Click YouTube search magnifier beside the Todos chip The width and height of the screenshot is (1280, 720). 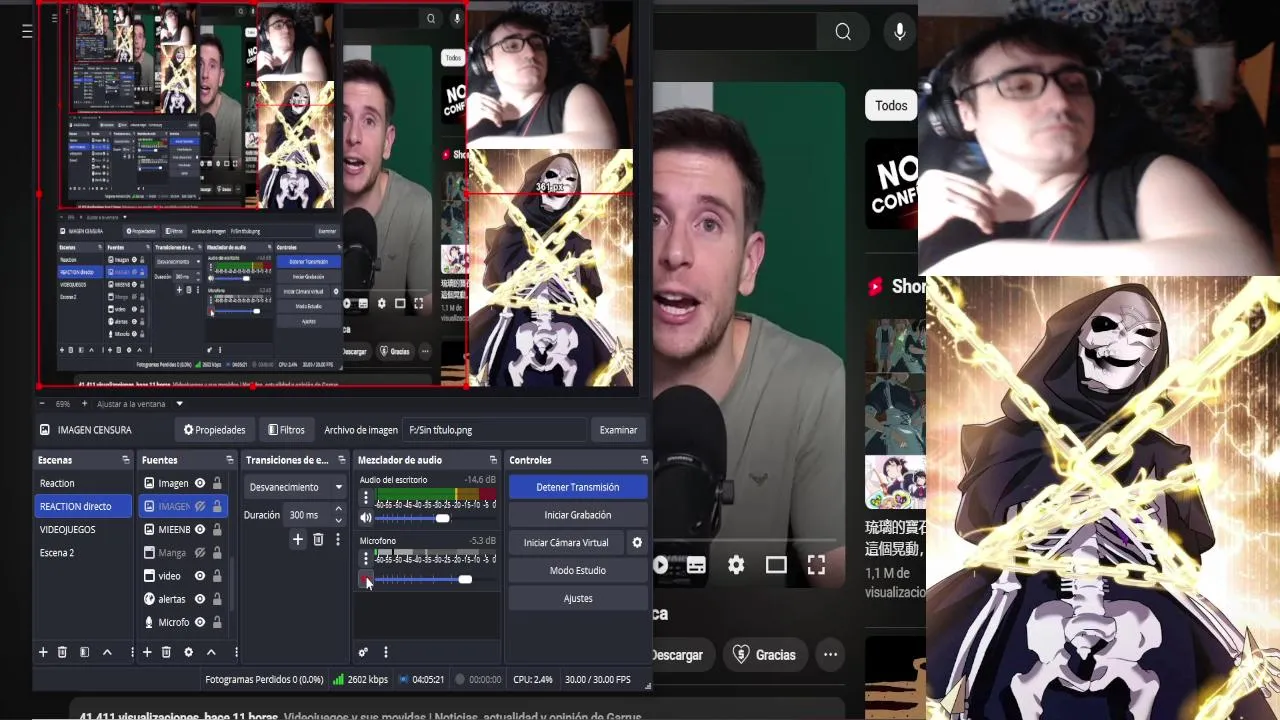[x=843, y=32]
